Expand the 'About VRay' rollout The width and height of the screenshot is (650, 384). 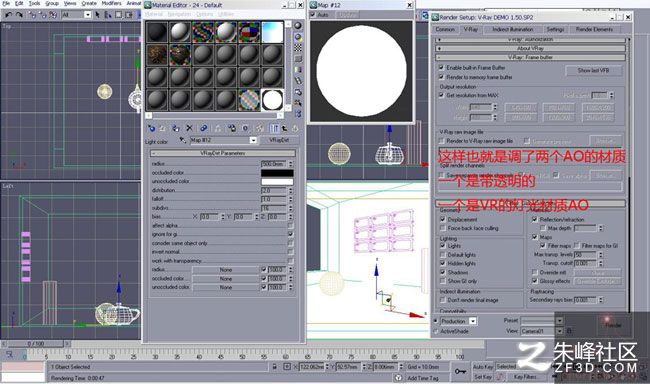click(x=530, y=48)
